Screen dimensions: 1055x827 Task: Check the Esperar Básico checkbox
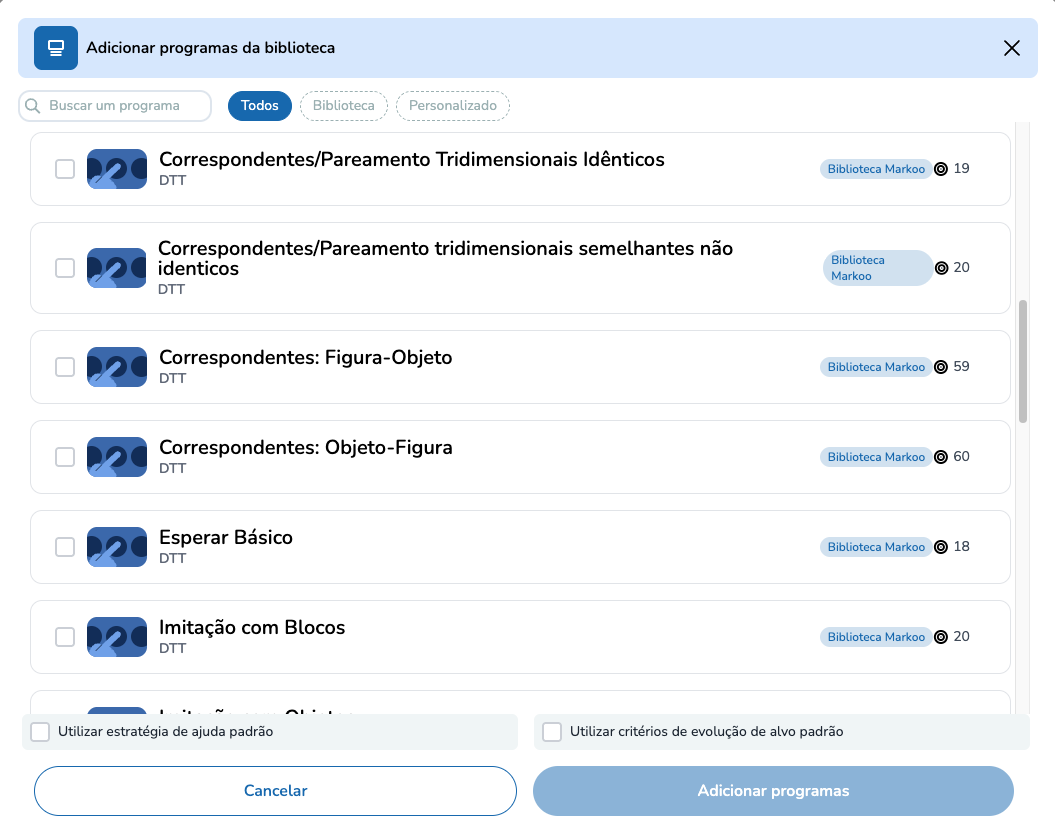pos(65,547)
